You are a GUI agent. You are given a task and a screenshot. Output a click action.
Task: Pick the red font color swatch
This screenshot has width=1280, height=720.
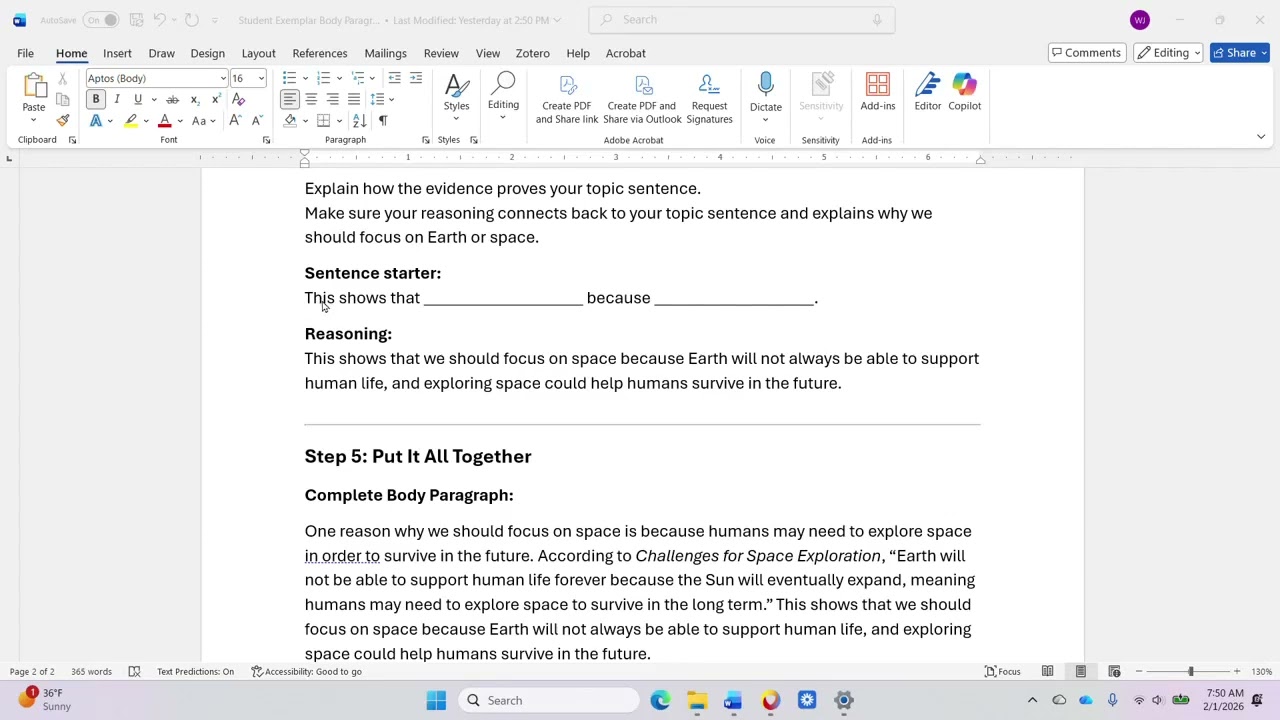[x=165, y=121]
